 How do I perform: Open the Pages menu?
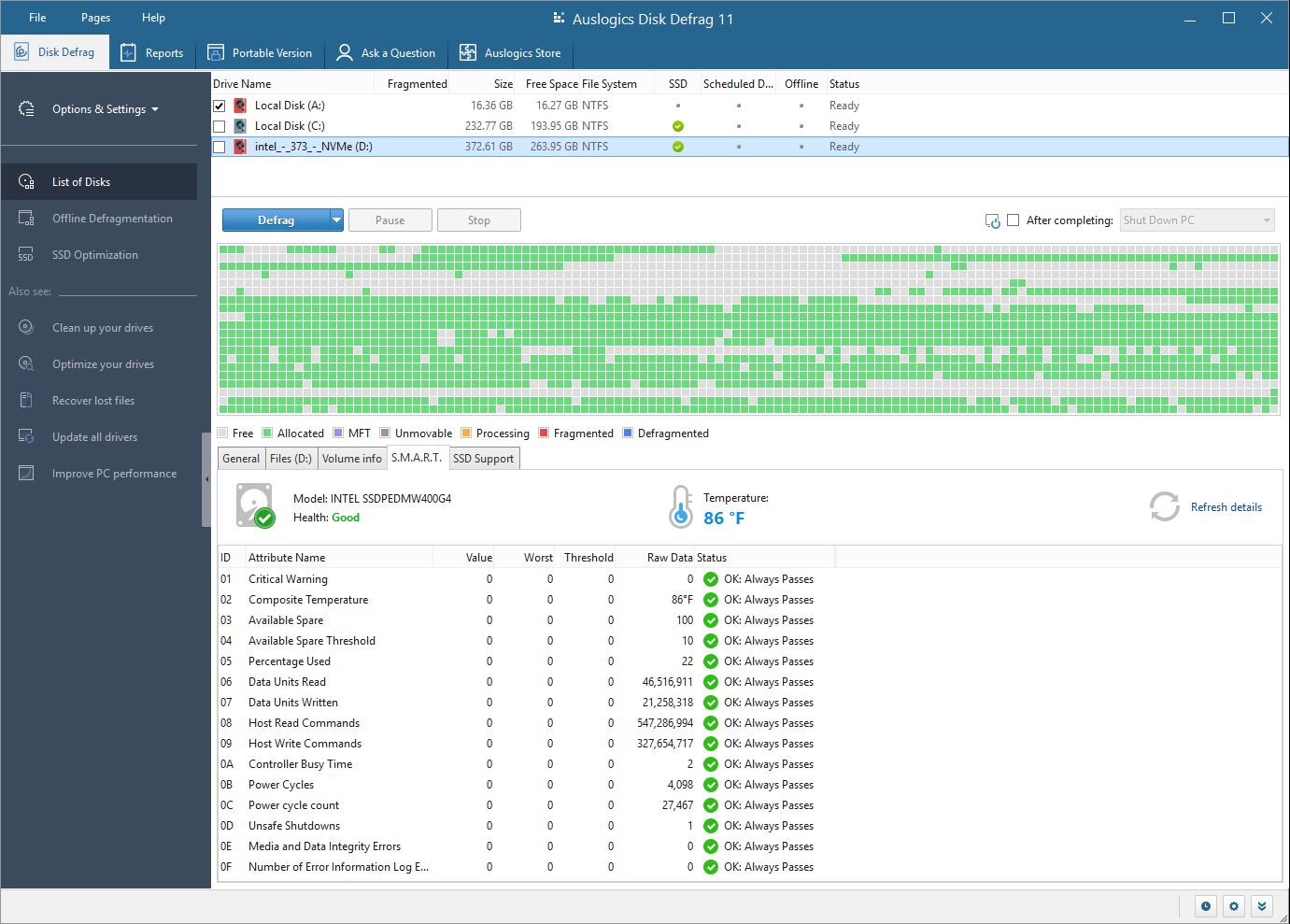[95, 18]
